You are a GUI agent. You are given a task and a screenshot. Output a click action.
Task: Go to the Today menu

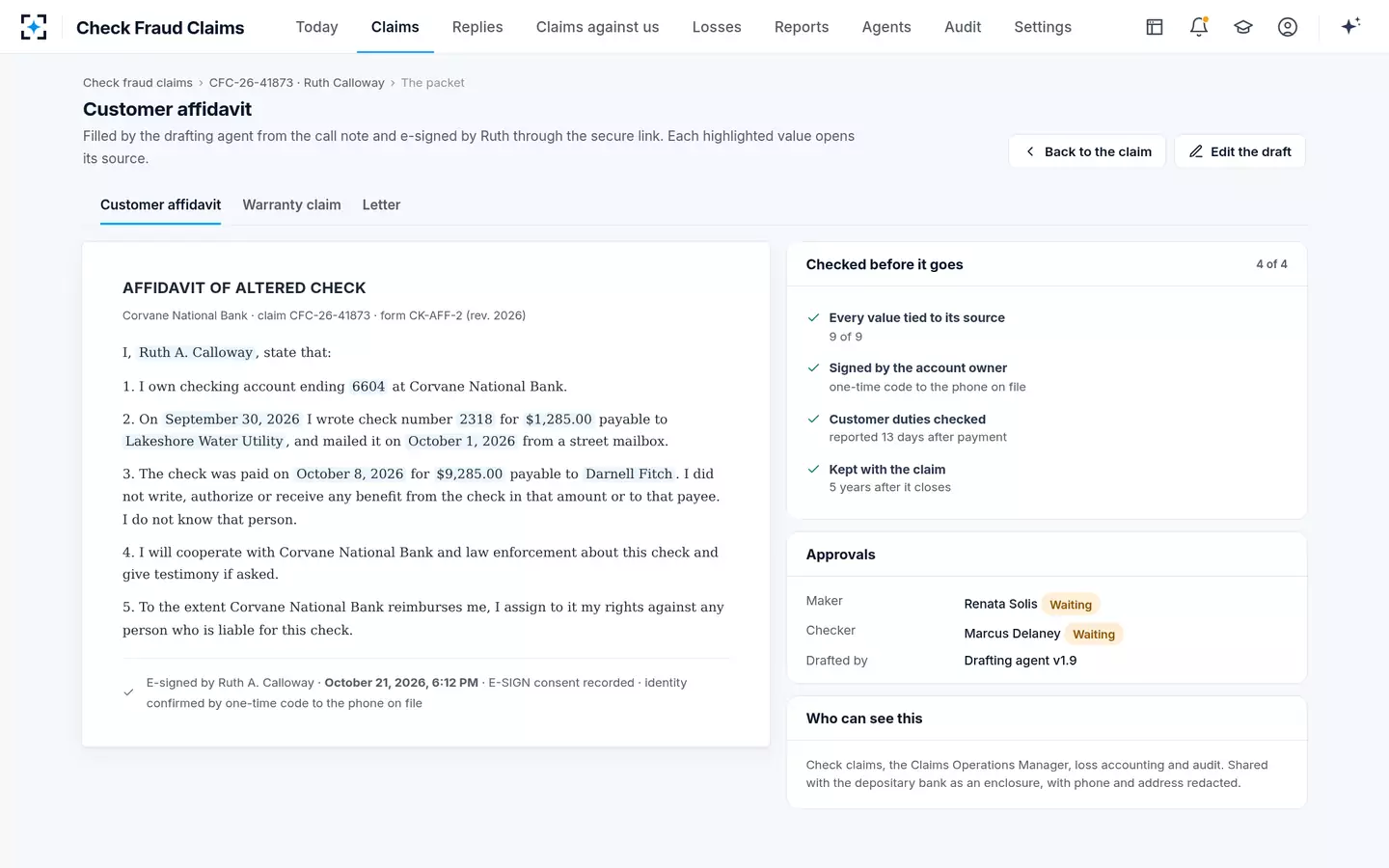point(316,27)
